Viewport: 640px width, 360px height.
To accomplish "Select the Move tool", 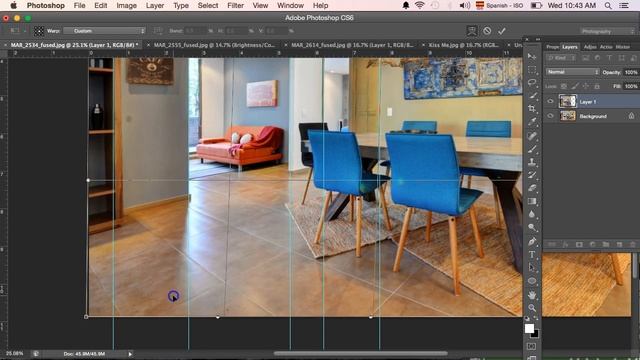I will (x=532, y=56).
